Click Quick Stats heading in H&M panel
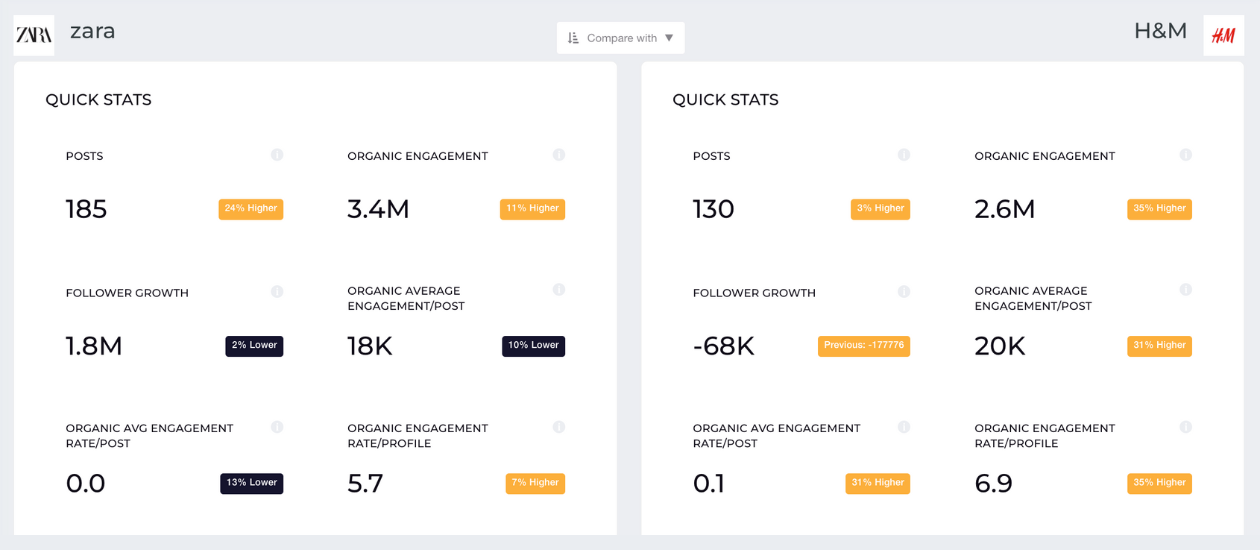The image size is (1260, 550). click(726, 100)
